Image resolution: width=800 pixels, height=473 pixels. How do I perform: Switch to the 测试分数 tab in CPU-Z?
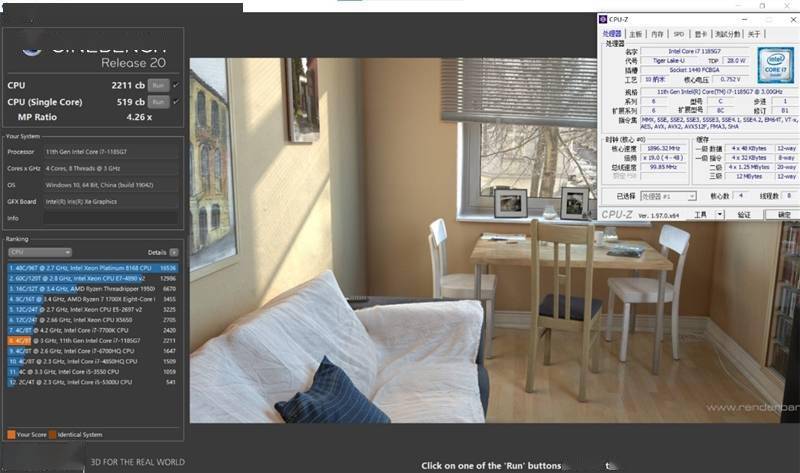pyautogui.click(x=728, y=34)
